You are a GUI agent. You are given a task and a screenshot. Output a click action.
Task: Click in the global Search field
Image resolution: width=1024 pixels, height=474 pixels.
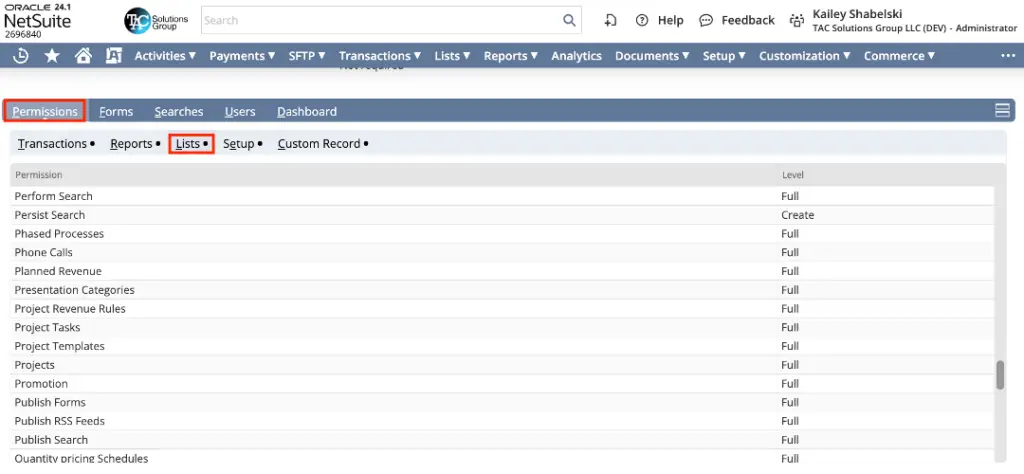click(382, 20)
